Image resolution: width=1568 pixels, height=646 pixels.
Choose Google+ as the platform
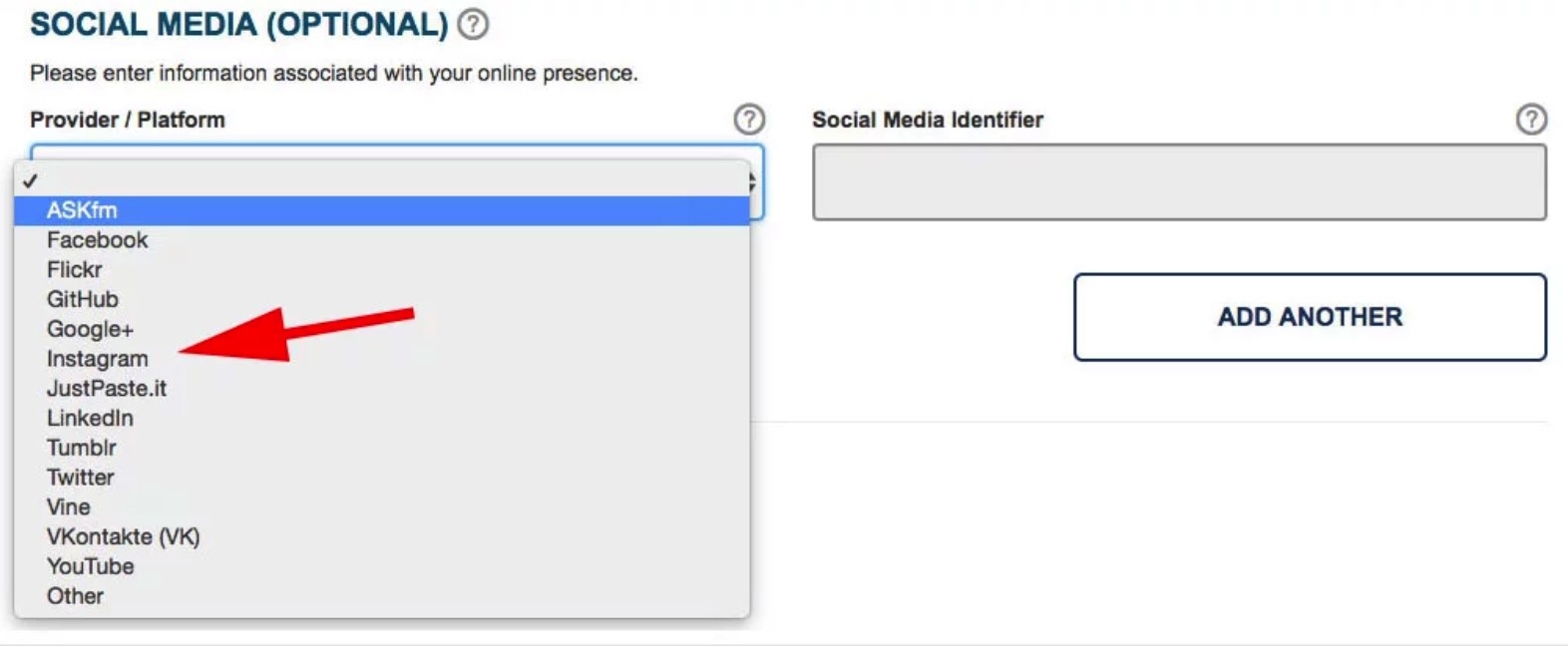[90, 329]
